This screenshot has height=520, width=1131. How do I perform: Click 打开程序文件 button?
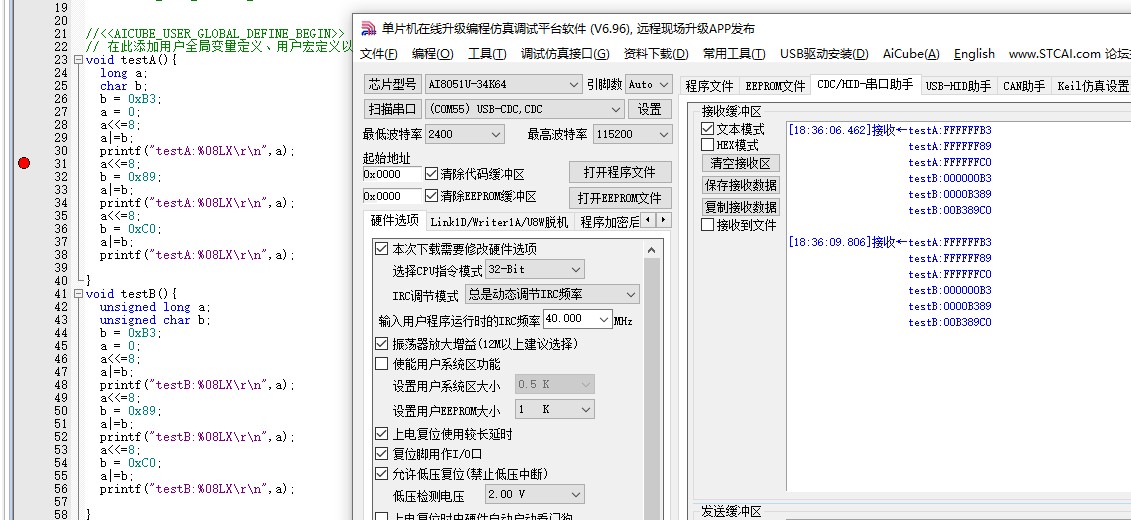(620, 172)
